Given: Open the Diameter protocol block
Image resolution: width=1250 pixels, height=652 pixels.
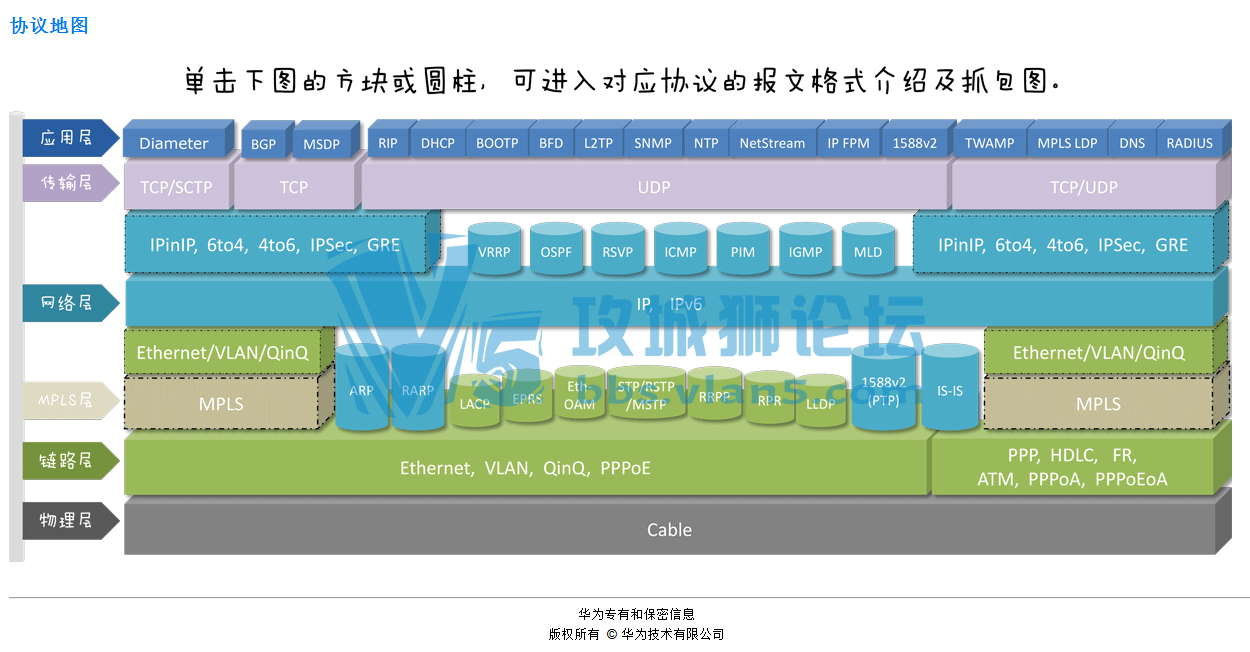Looking at the screenshot, I should pos(174,143).
